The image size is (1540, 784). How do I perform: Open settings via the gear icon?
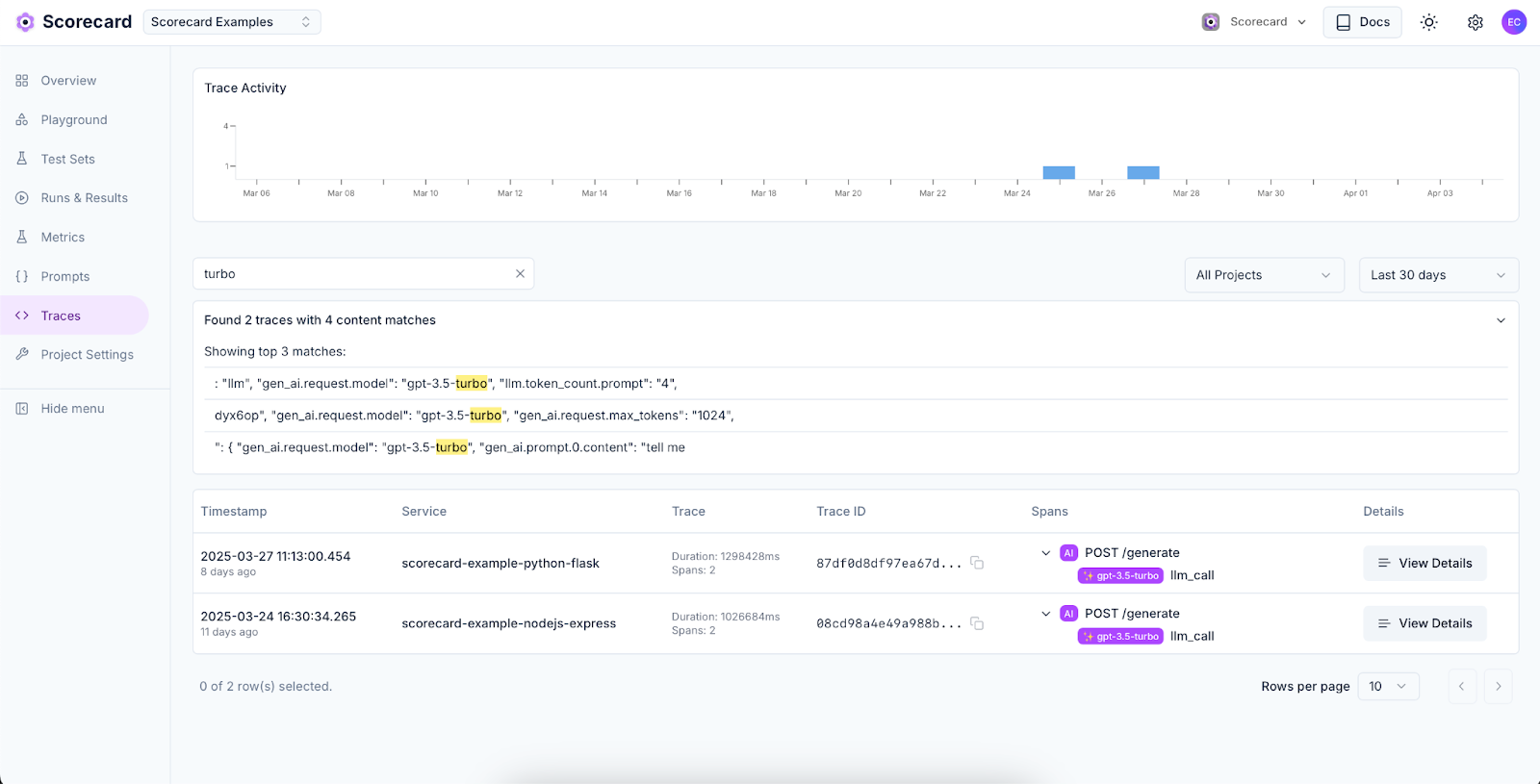1476,22
